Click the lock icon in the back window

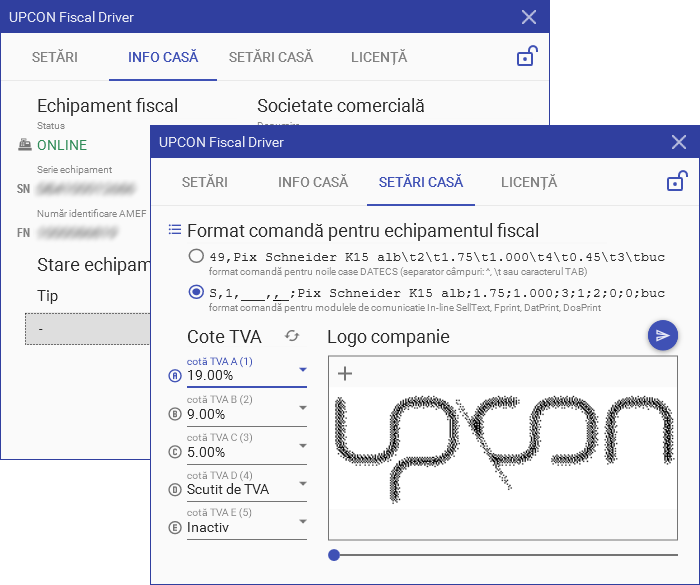(x=527, y=56)
